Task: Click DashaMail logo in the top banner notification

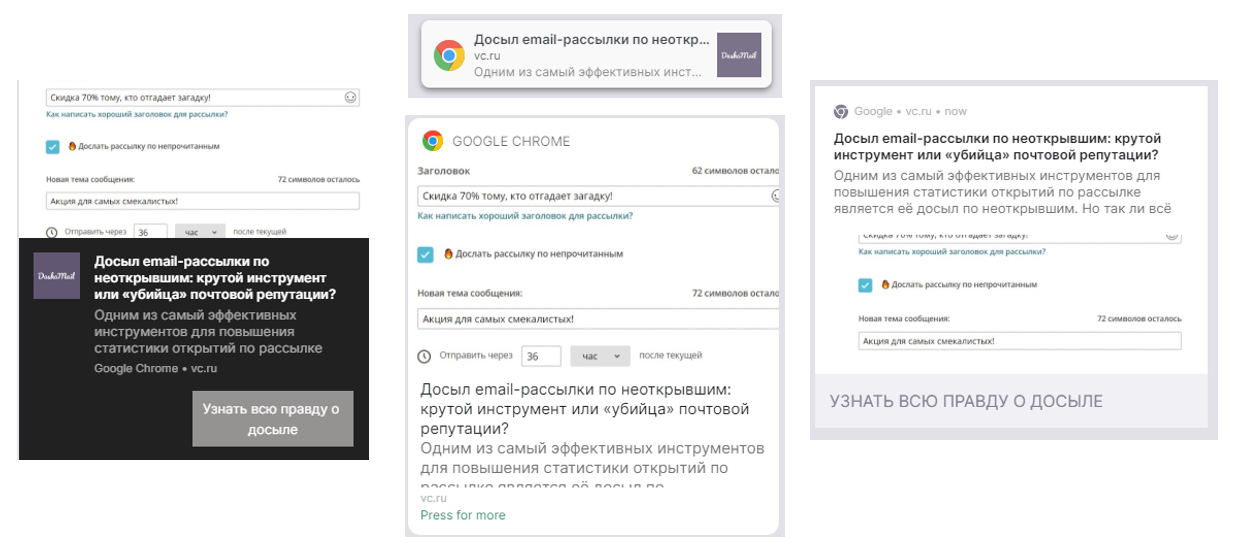Action: (x=739, y=55)
